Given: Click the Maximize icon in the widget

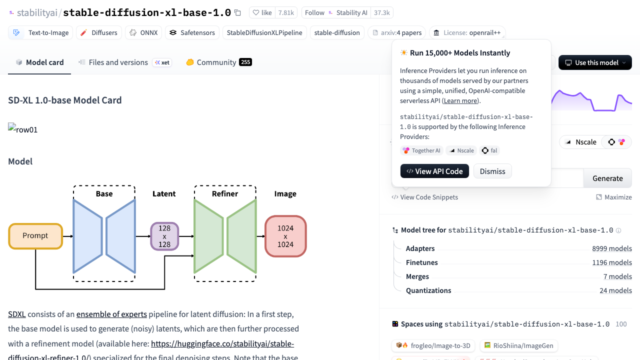Looking at the screenshot, I should click(599, 197).
